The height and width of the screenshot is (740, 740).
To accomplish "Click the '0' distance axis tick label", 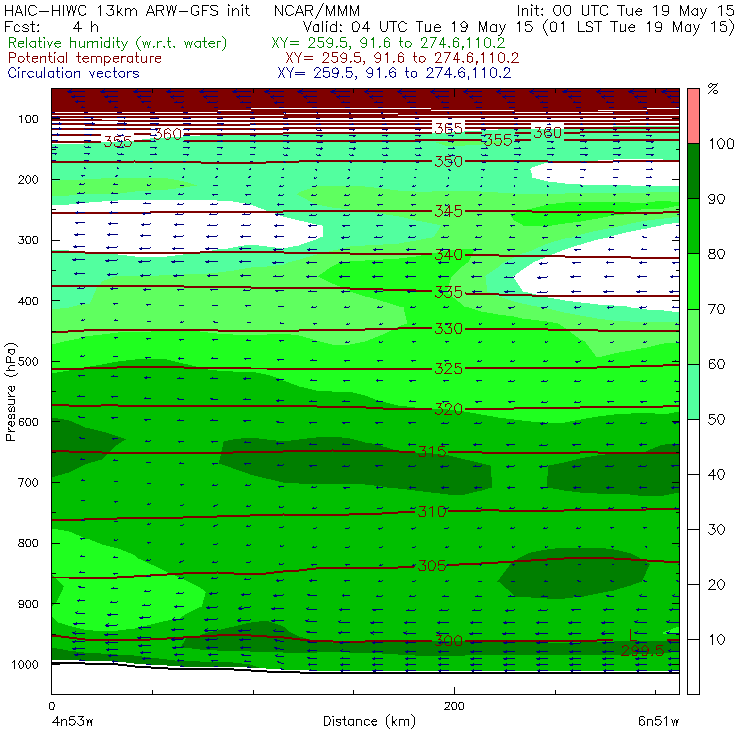I will (x=51, y=706).
